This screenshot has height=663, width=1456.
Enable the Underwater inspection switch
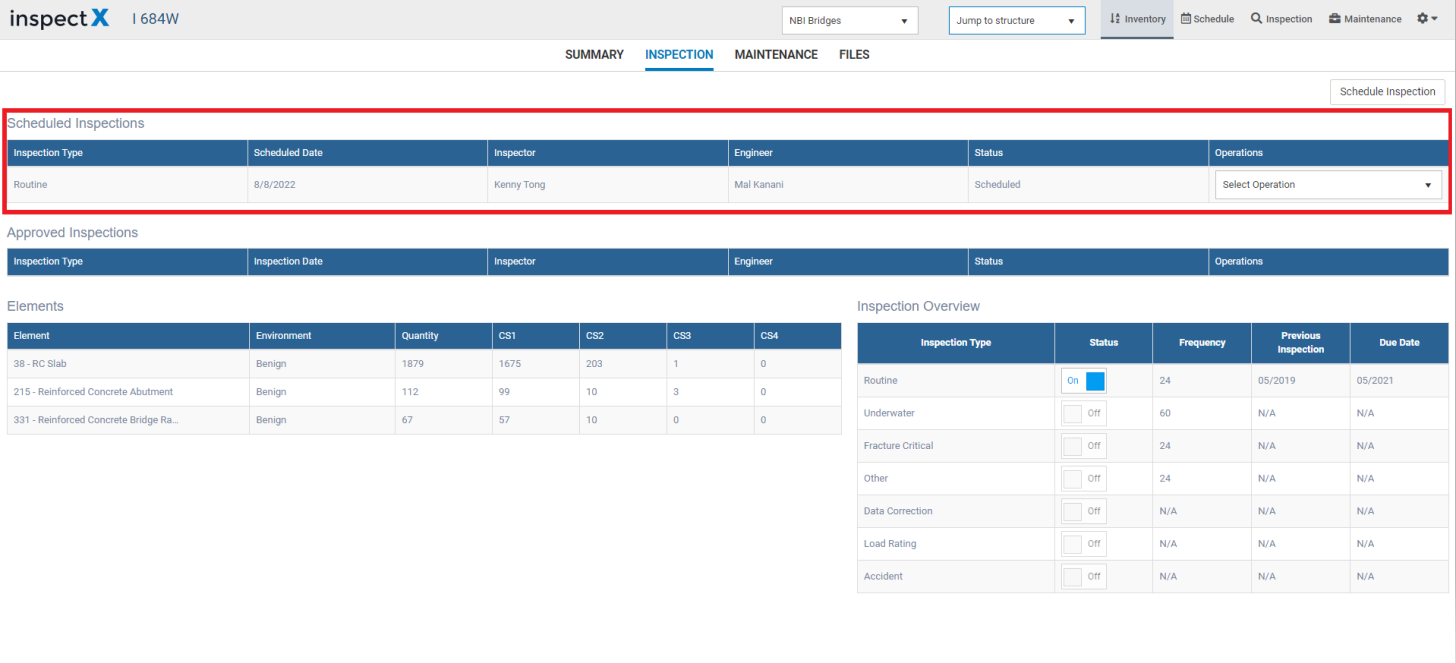pyautogui.click(x=1084, y=413)
